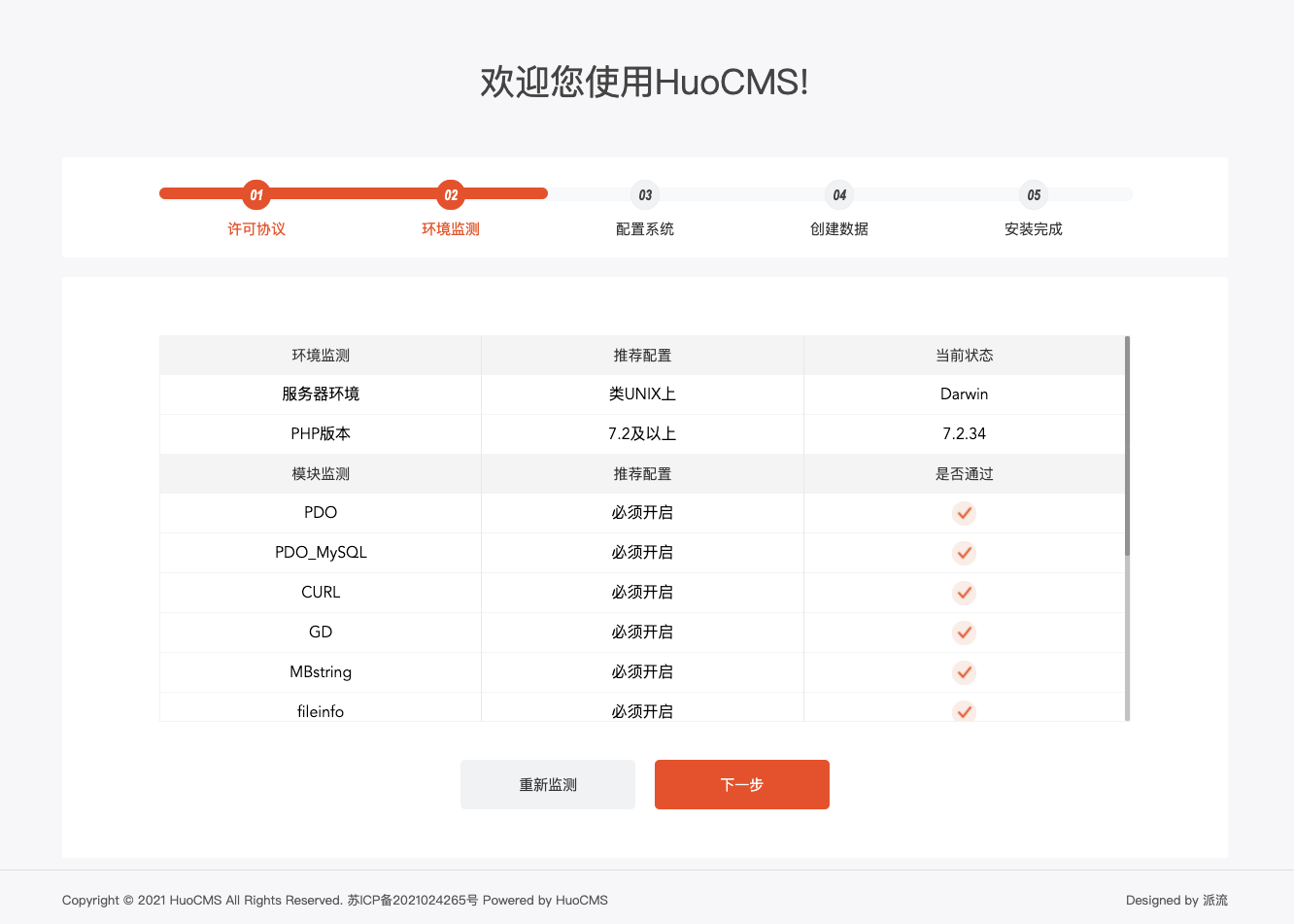The image size is (1294, 924).
Task: Click the Darwin status cell
Action: (x=964, y=394)
